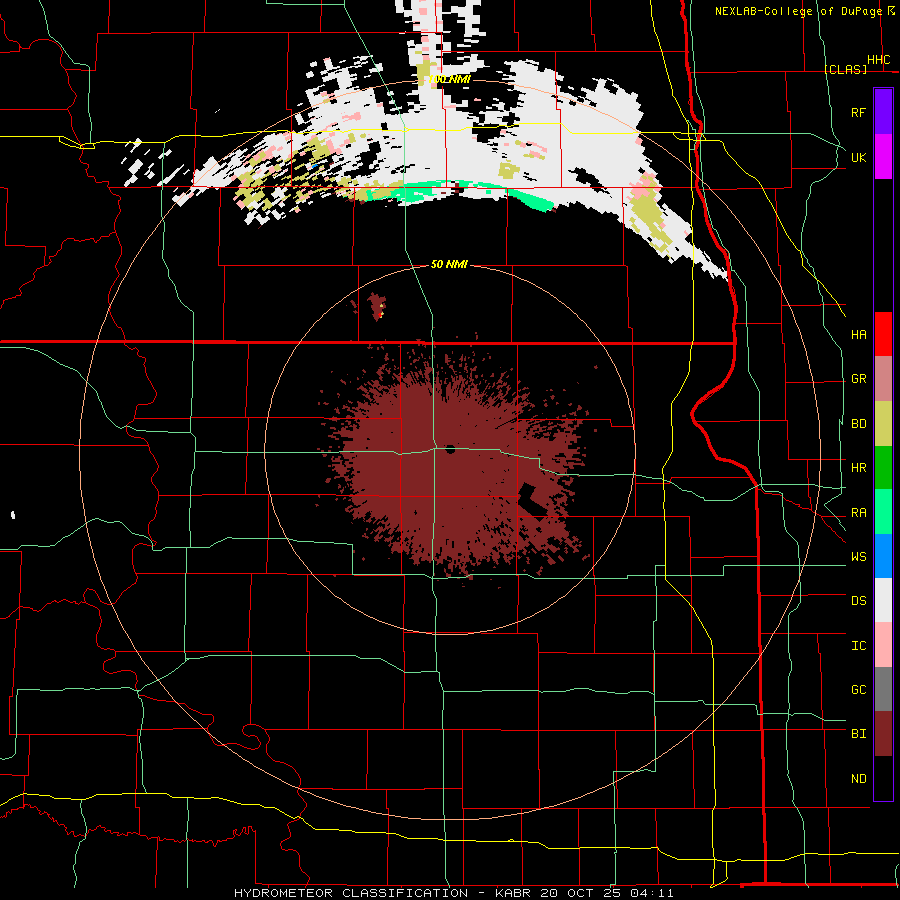This screenshot has width=900, height=900.
Task: Click the black radar site dot at map center
Action: [451, 449]
